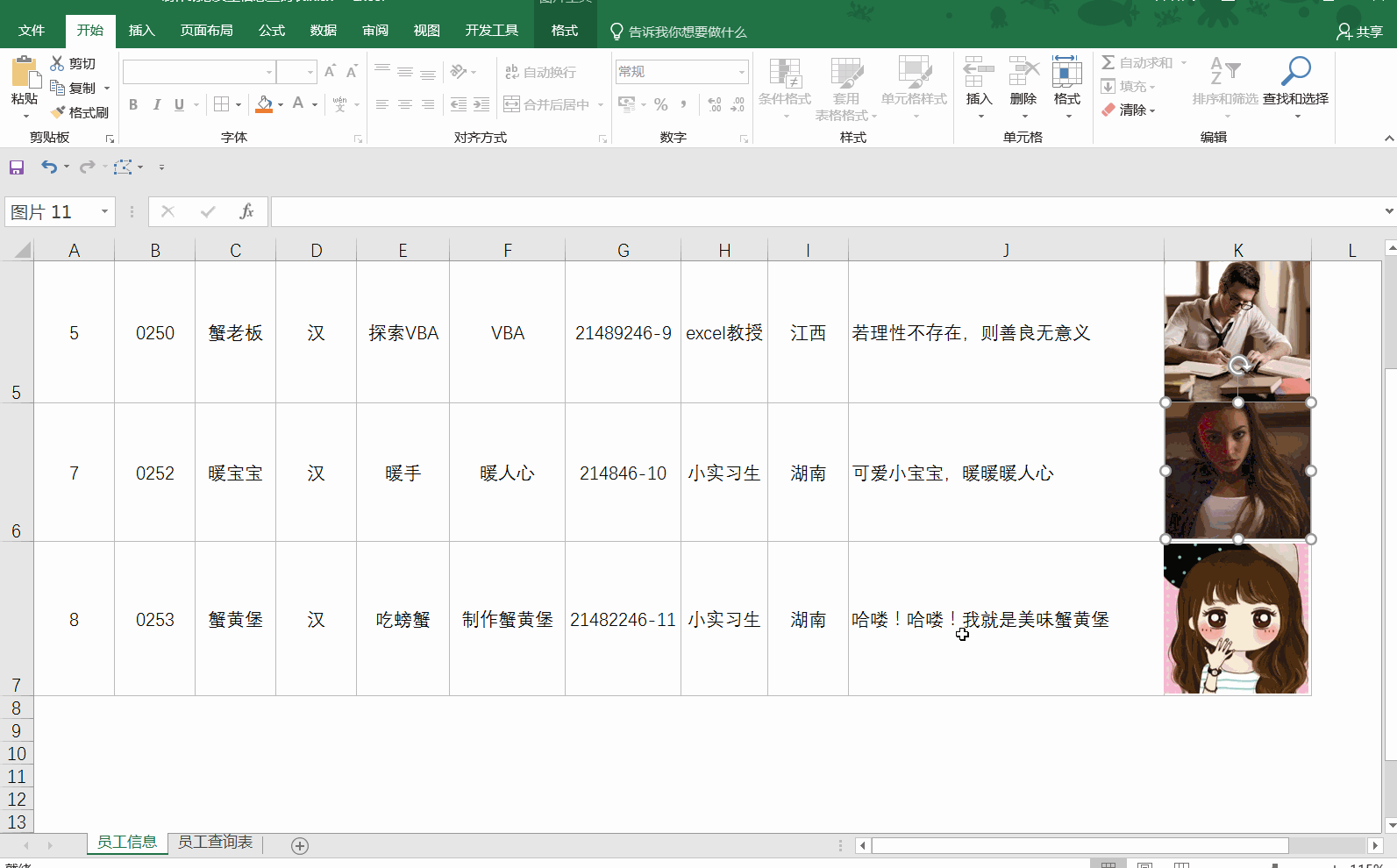Image resolution: width=1397 pixels, height=868 pixels.
Task: Toggle horizontal left alignment
Action: point(382,104)
